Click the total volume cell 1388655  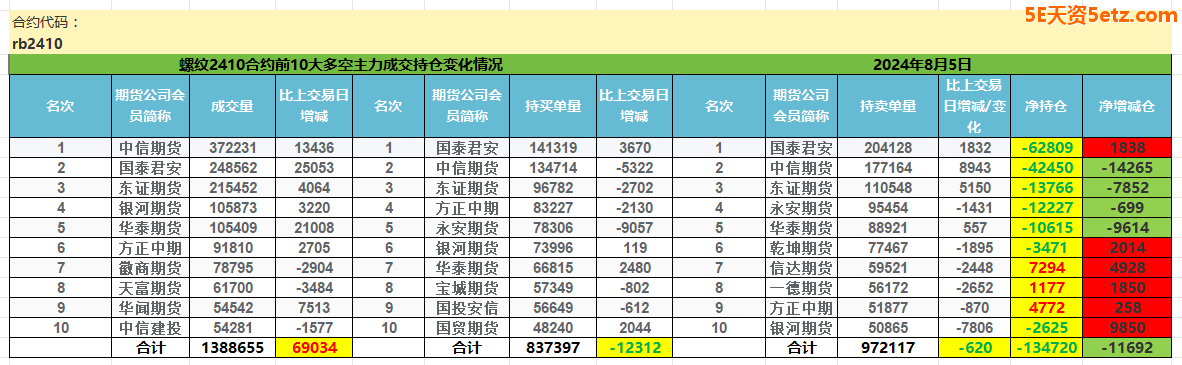(232, 348)
